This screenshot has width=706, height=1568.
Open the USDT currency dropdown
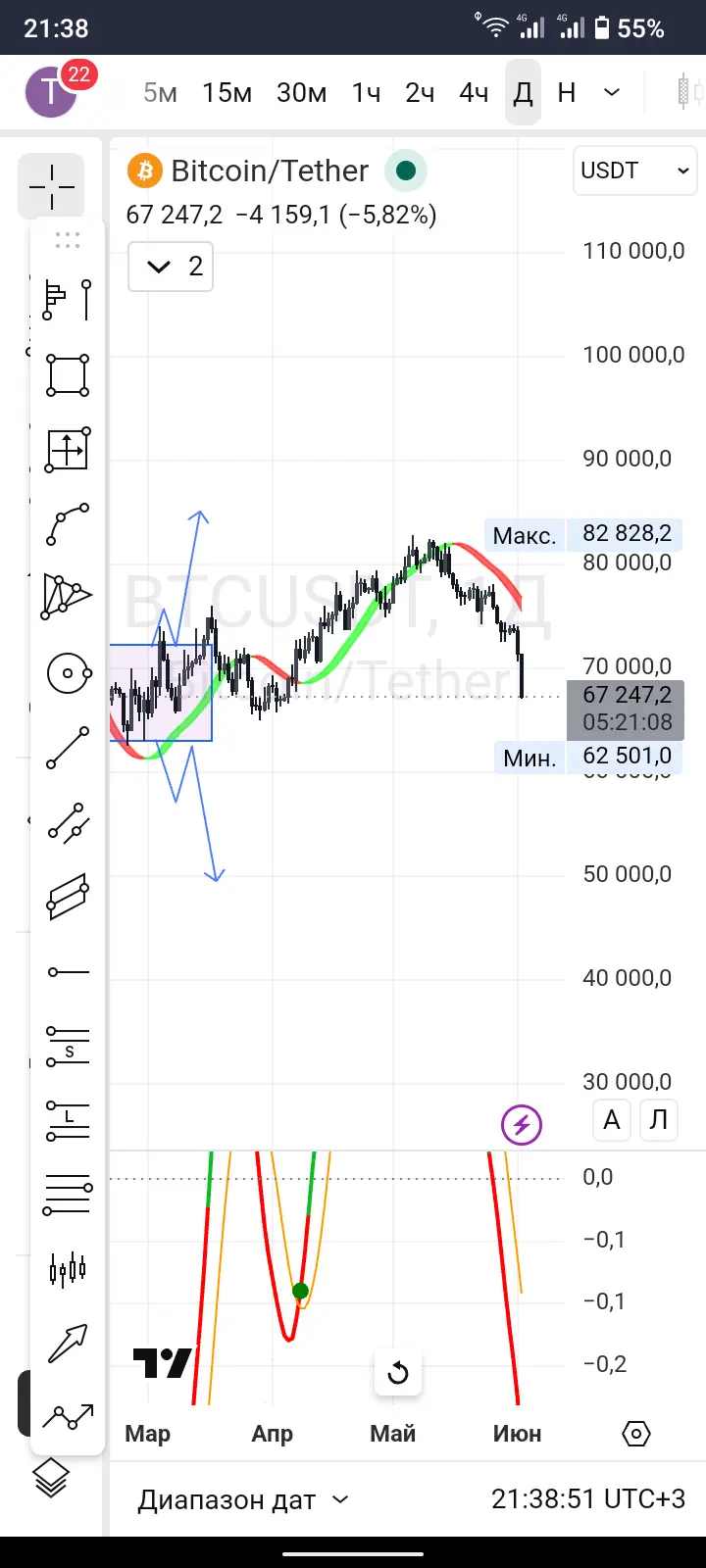coord(634,171)
